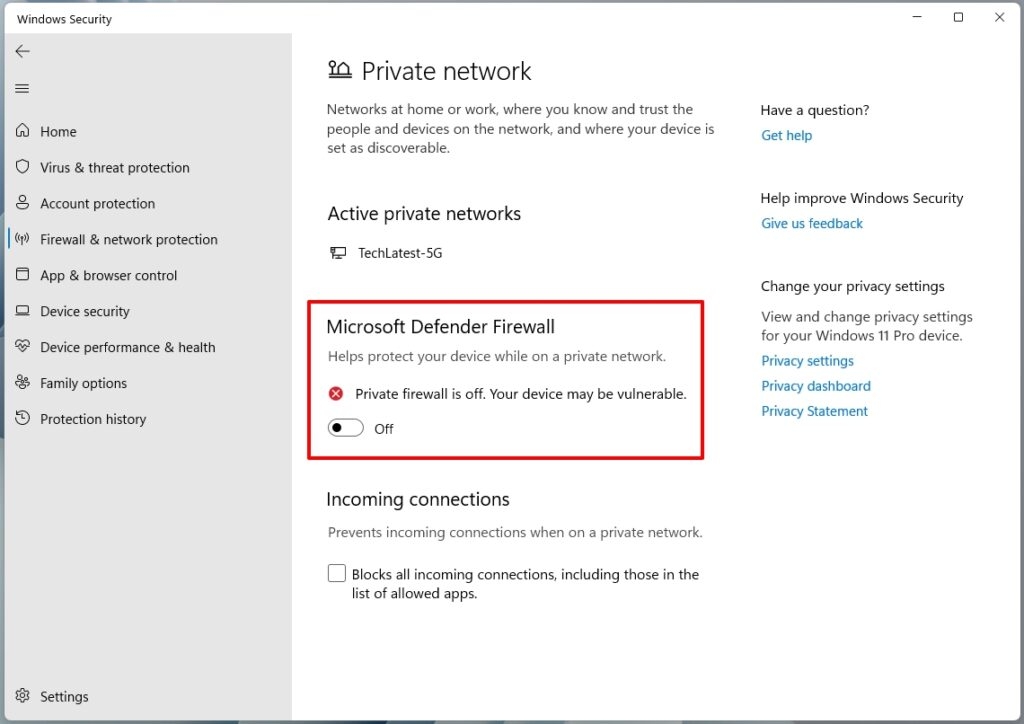Go to the Protection history section
1024x724 pixels.
[x=92, y=419]
